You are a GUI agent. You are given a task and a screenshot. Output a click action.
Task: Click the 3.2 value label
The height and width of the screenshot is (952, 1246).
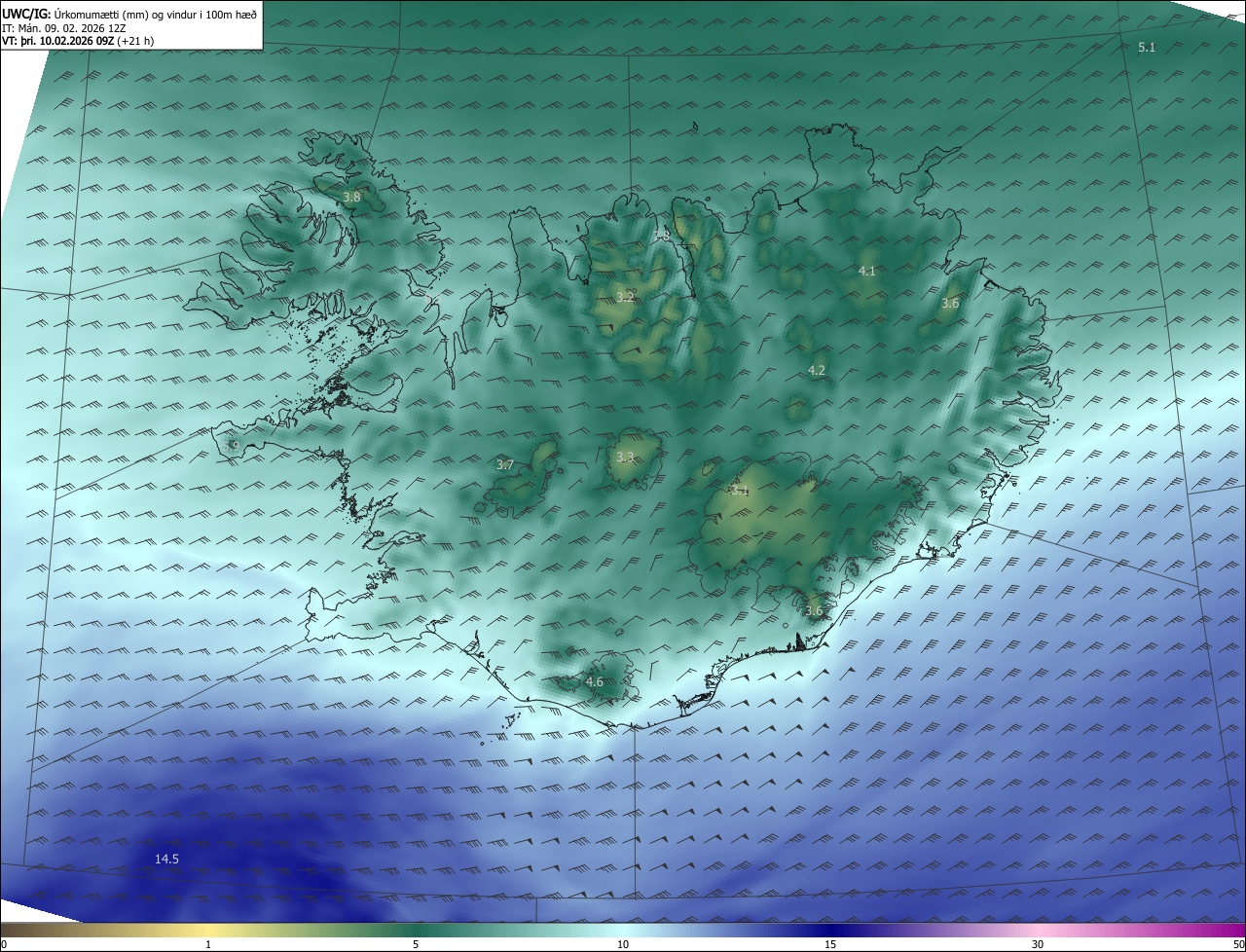(x=625, y=297)
